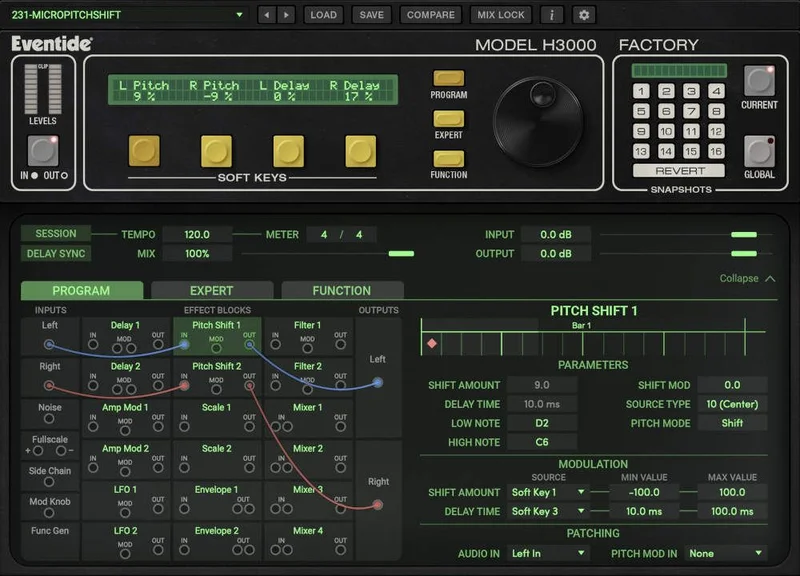800x576 pixels.
Task: Select snapshot 1
Action: (641, 91)
